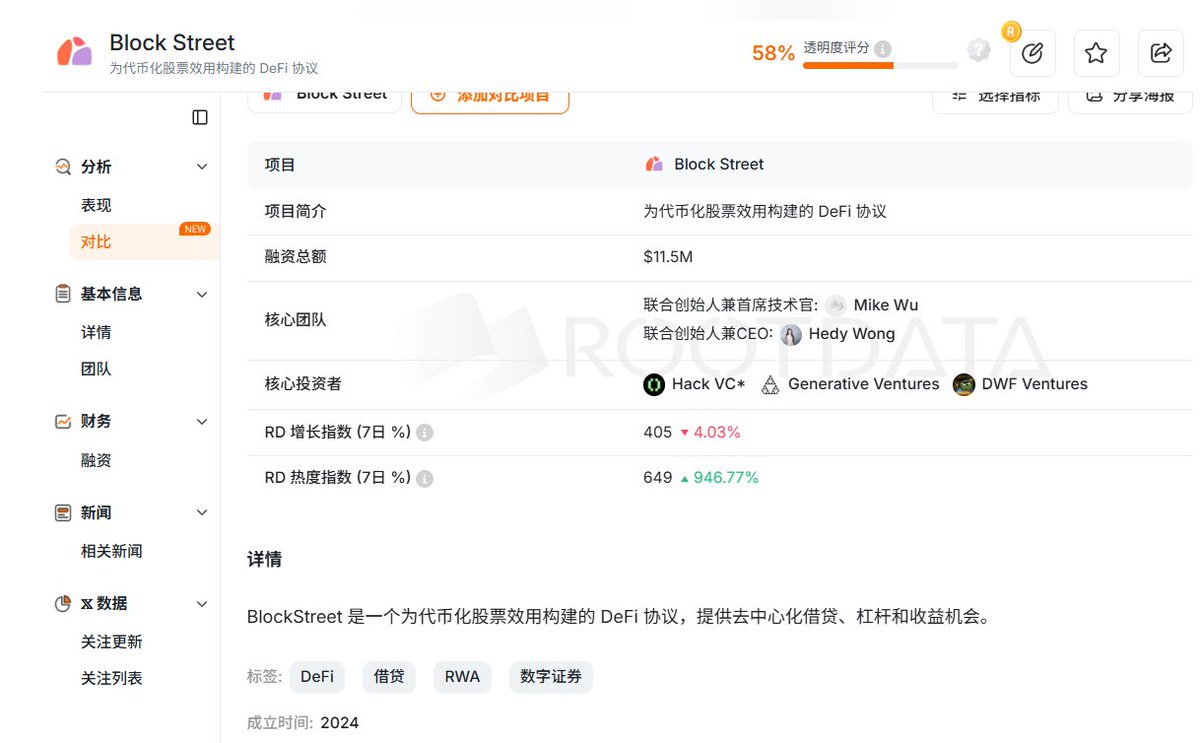Click the help question mark icon

(x=978, y=49)
